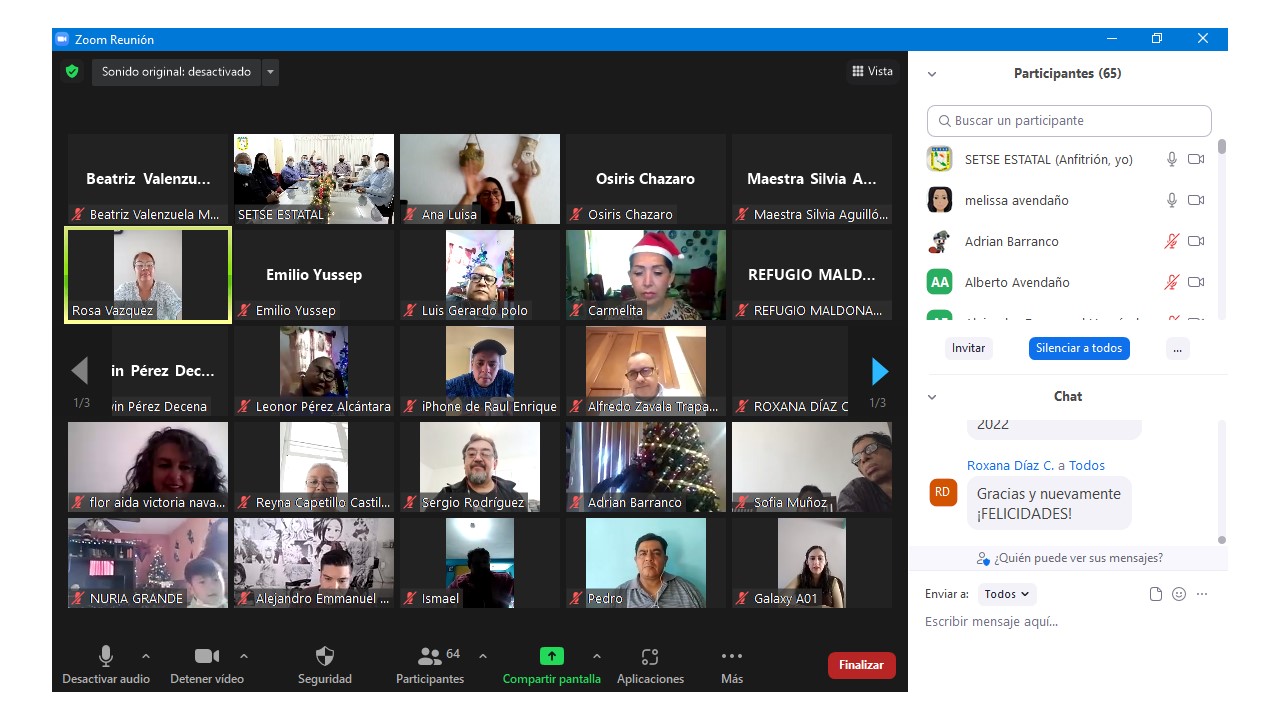Toggle melissa avendaño camera icon
The image size is (1280, 720).
tap(1196, 200)
